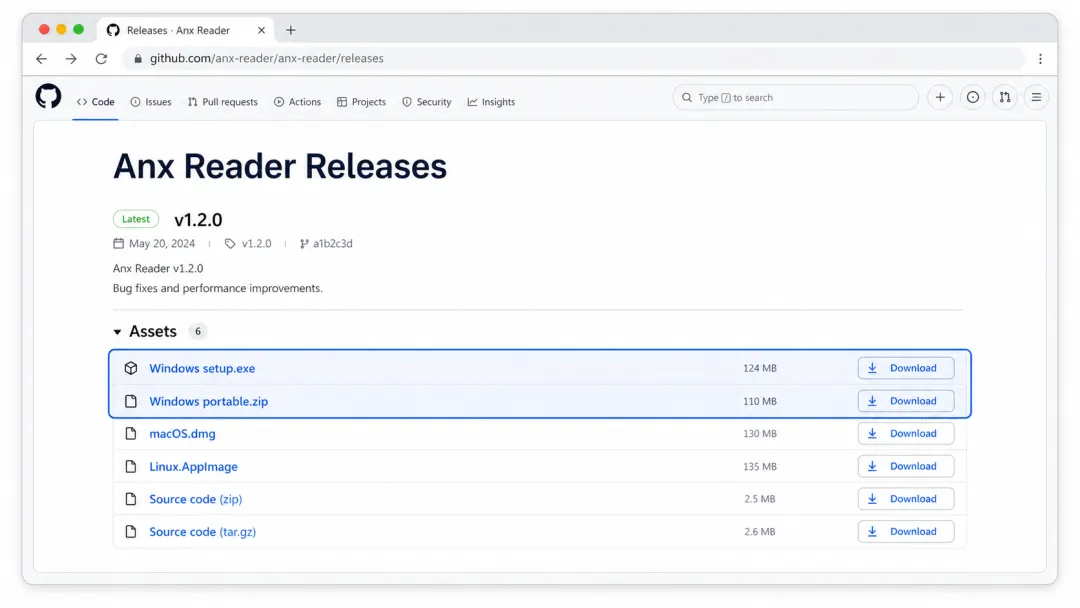Open the Projects tab
Viewport: 1080px width, 608px height.
coord(362,102)
